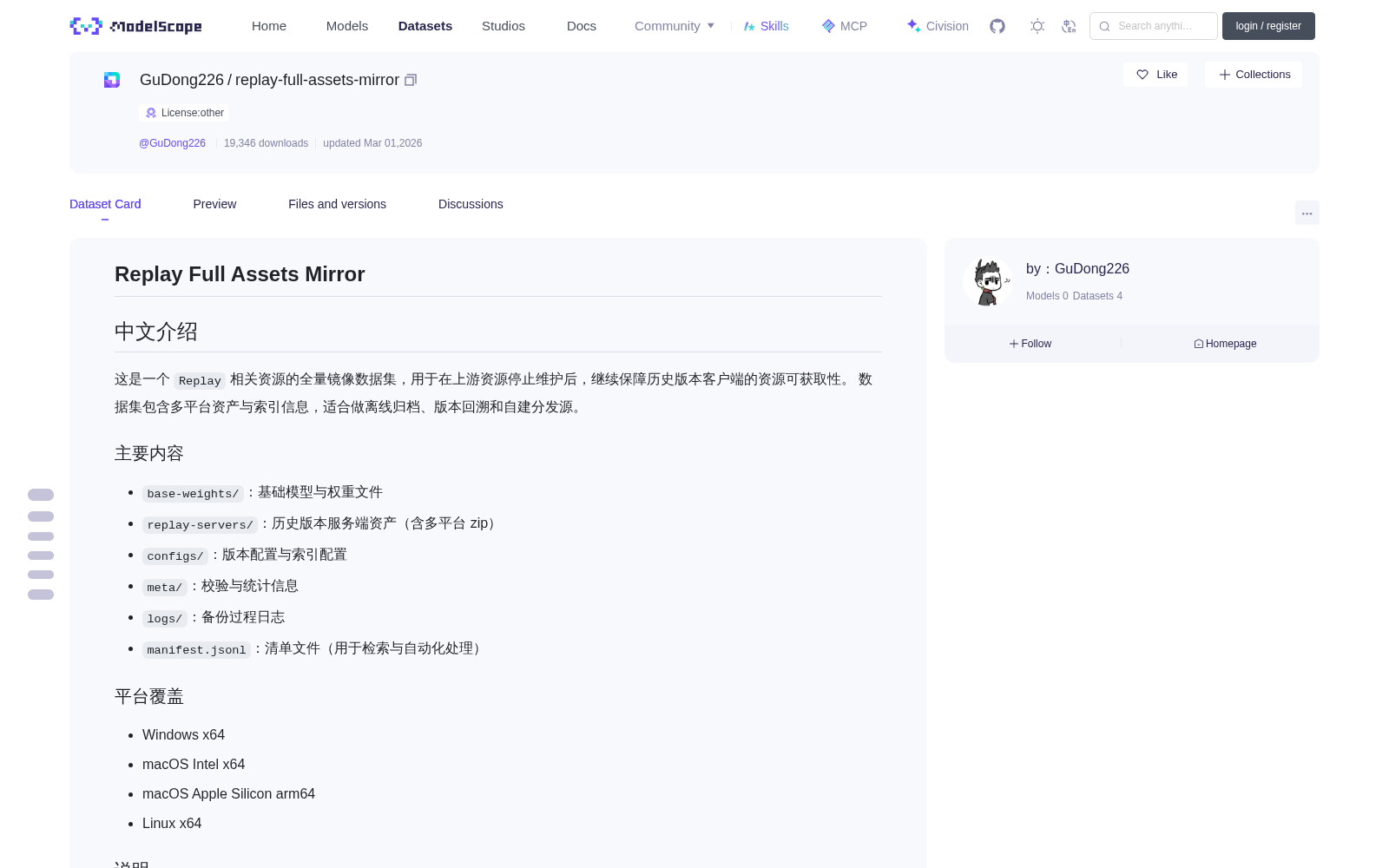Open the author's Homepage
The width and height of the screenshot is (1389, 868).
(x=1225, y=344)
